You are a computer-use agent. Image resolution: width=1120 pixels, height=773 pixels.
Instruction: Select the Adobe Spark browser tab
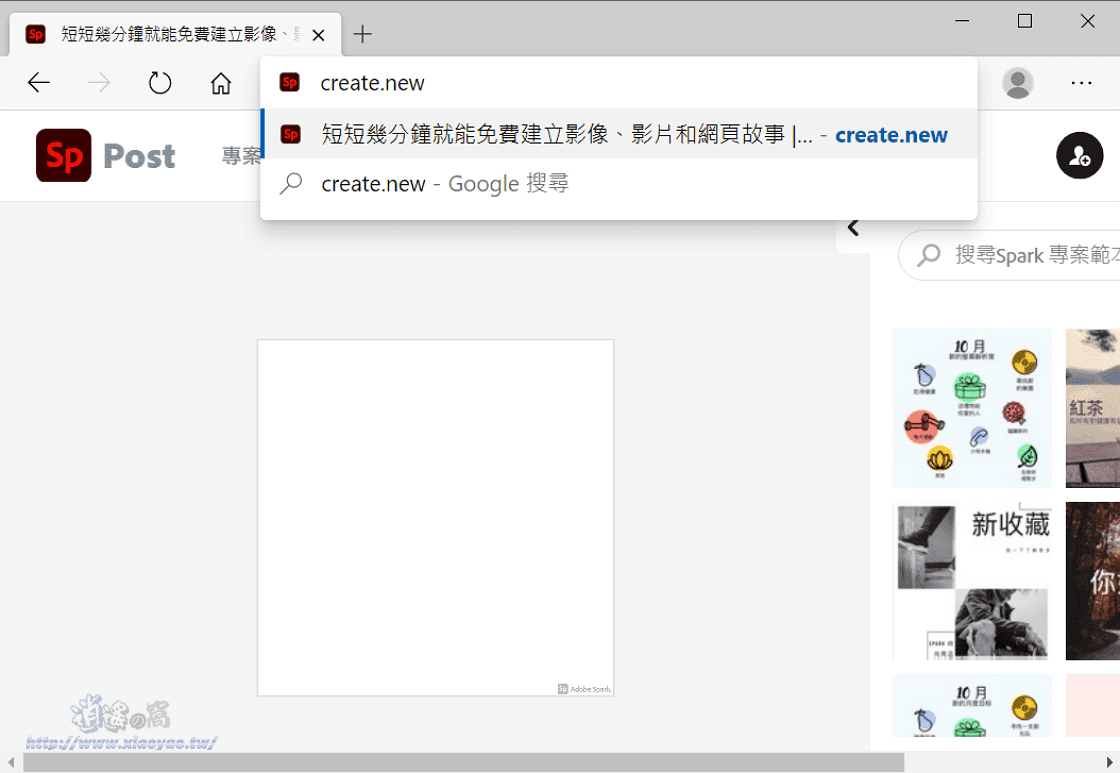175,34
